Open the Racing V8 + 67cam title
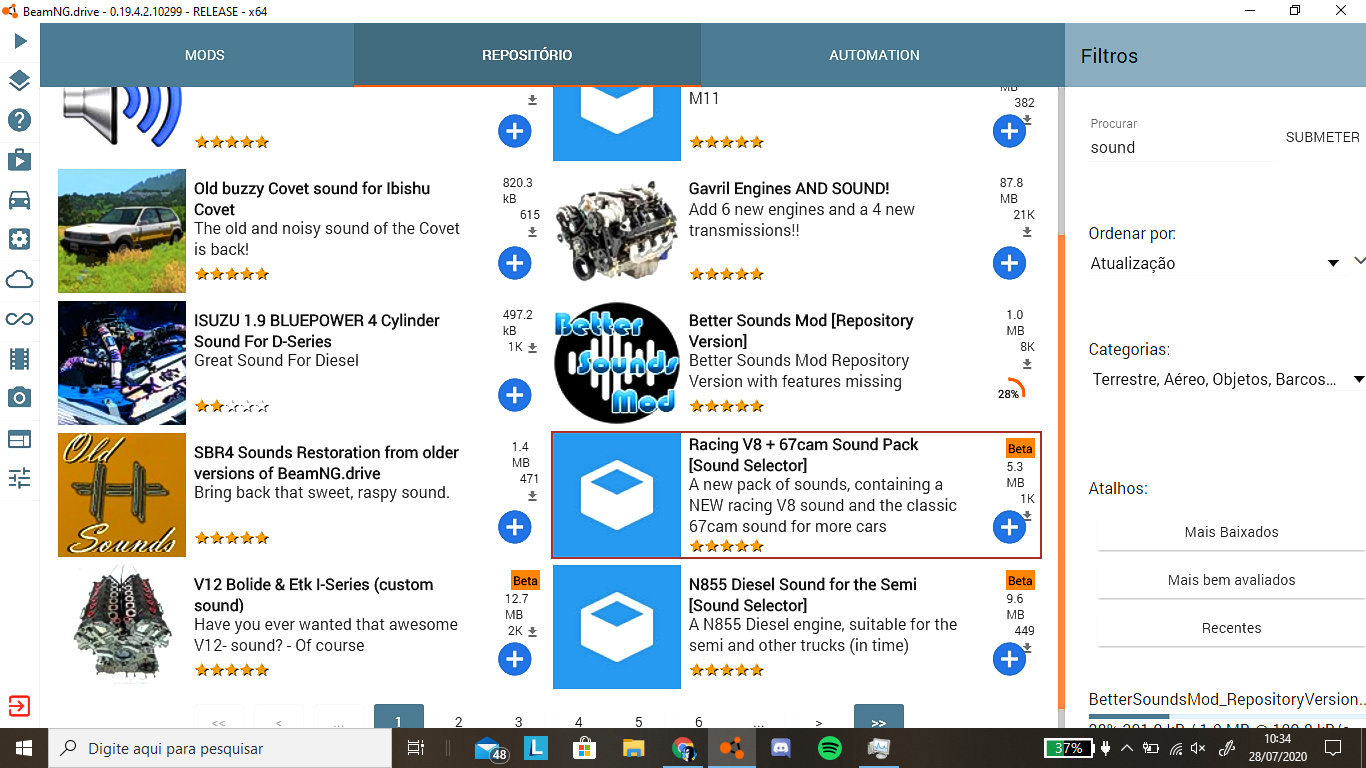 (804, 455)
